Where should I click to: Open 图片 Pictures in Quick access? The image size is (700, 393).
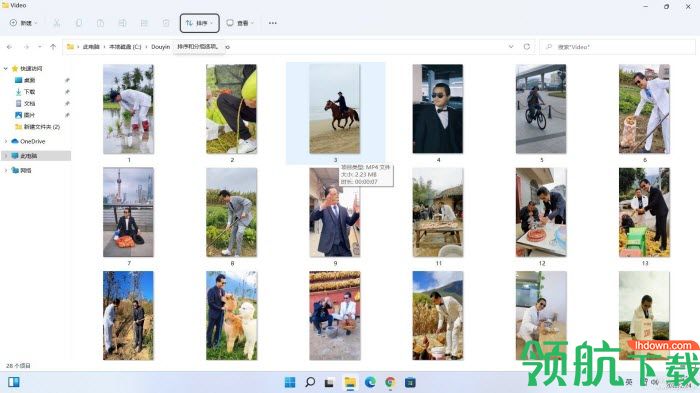tap(29, 115)
